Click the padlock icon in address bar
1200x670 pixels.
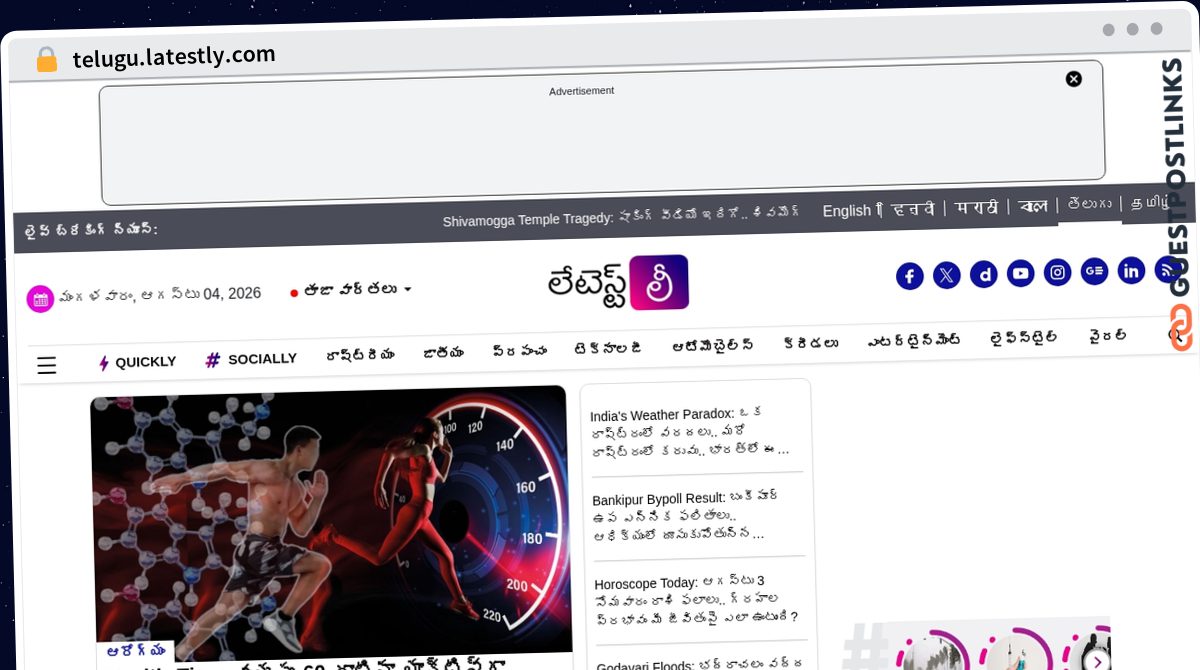(46, 60)
